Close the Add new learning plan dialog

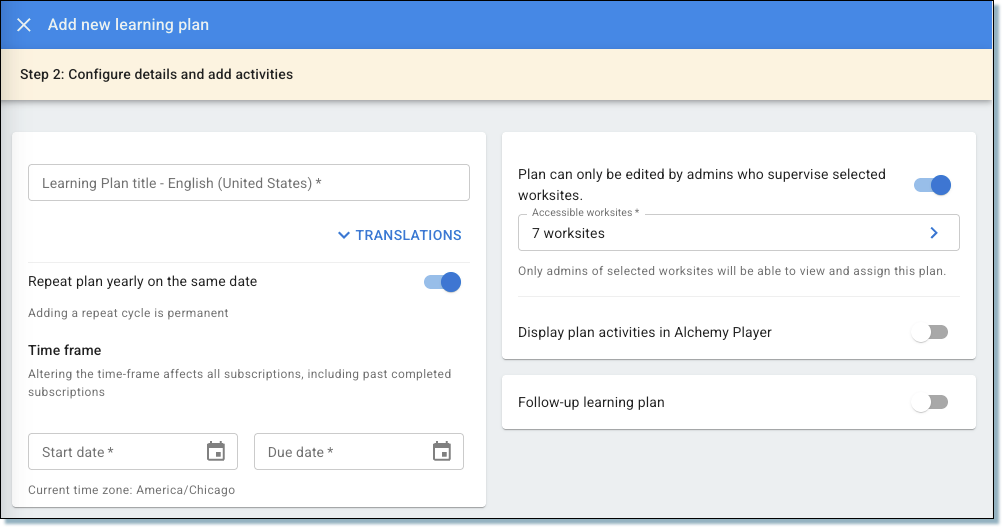[x=24, y=25]
